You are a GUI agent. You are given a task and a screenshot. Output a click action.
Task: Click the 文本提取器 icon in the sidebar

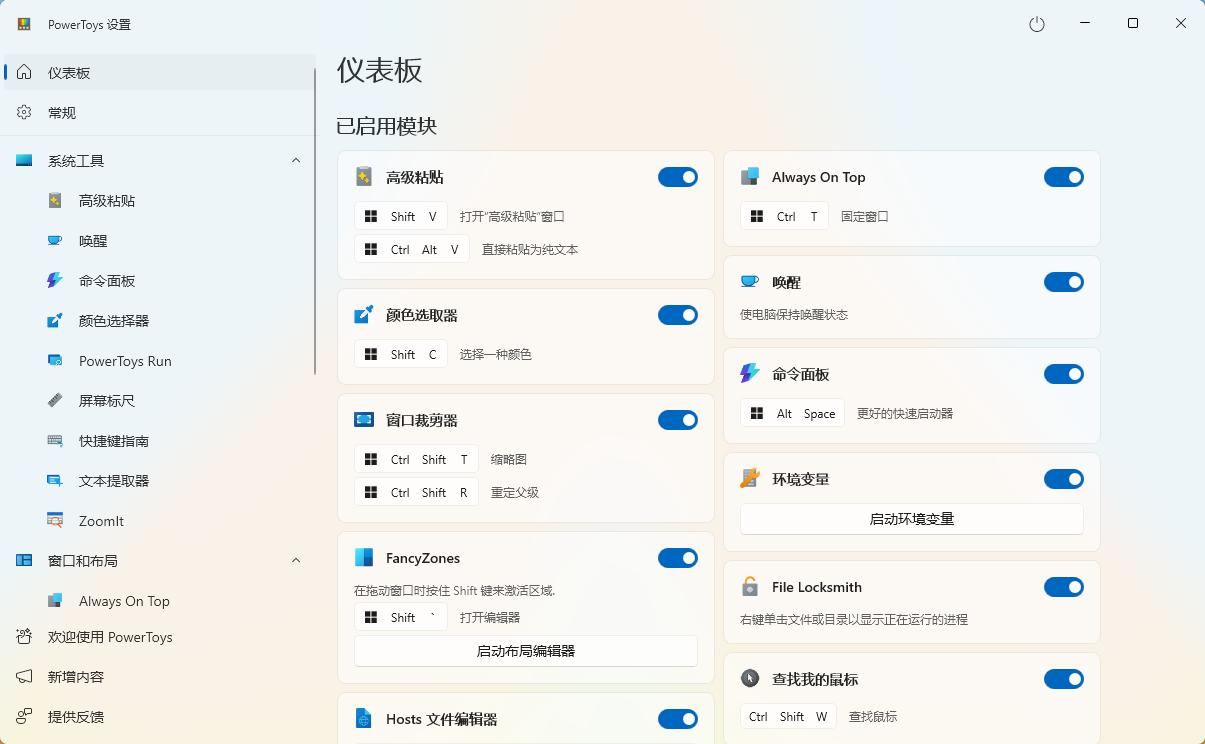[55, 481]
